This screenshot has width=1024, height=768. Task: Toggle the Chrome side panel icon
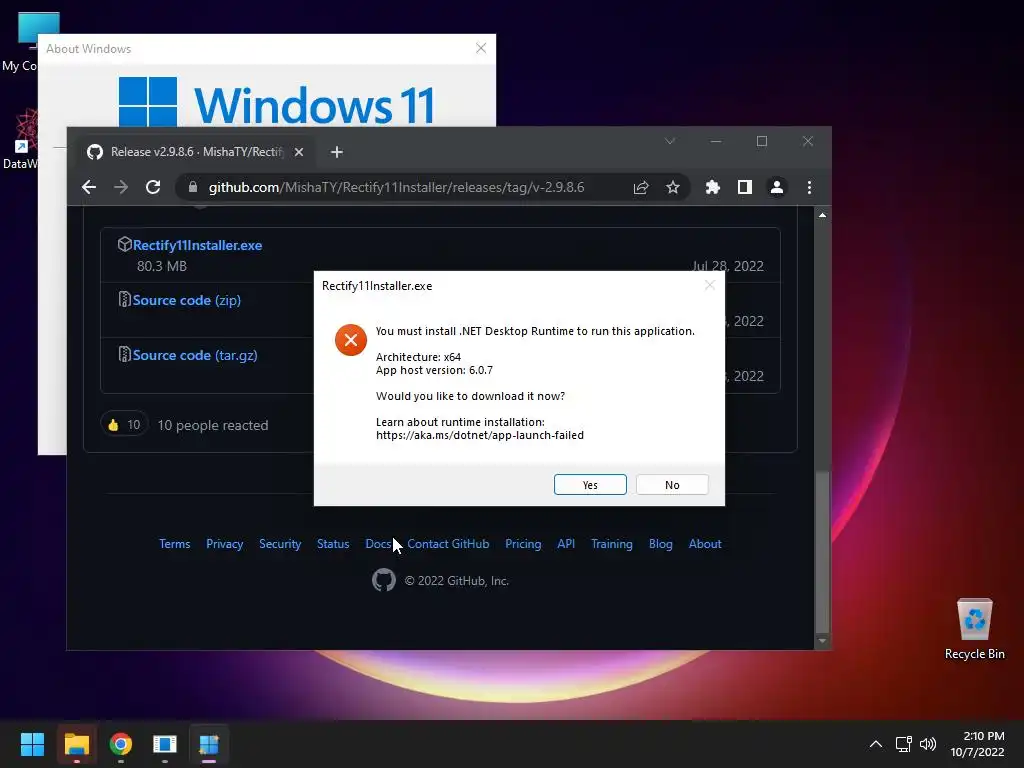(744, 187)
